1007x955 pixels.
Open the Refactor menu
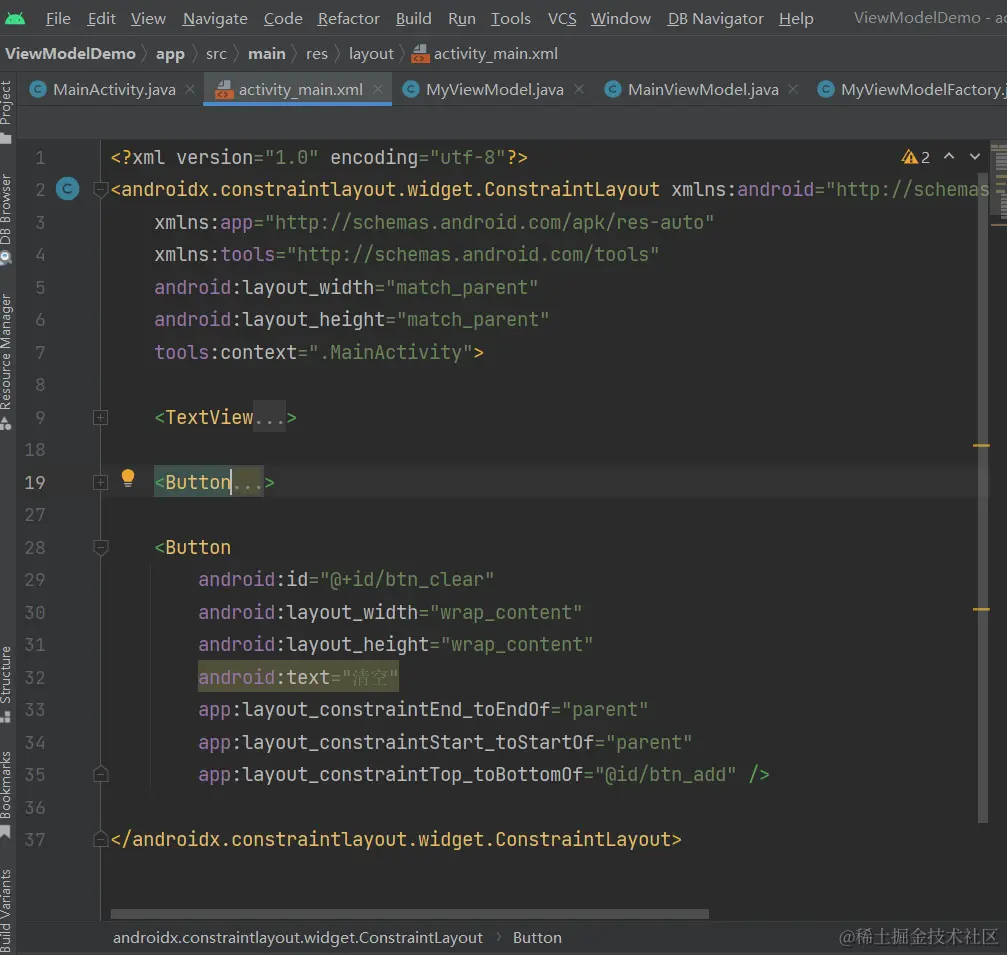coord(348,18)
